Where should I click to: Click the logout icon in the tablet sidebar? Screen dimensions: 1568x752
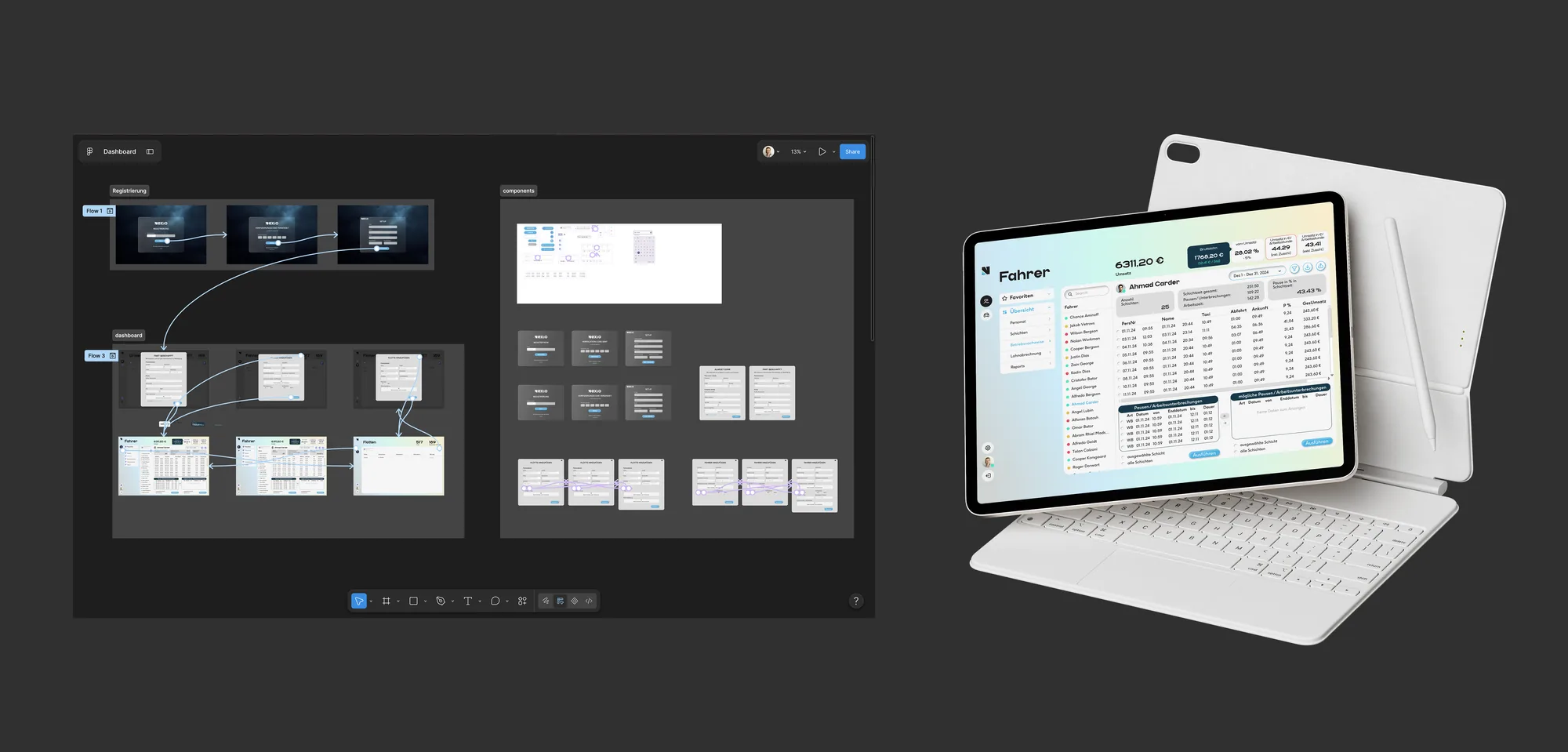point(988,475)
